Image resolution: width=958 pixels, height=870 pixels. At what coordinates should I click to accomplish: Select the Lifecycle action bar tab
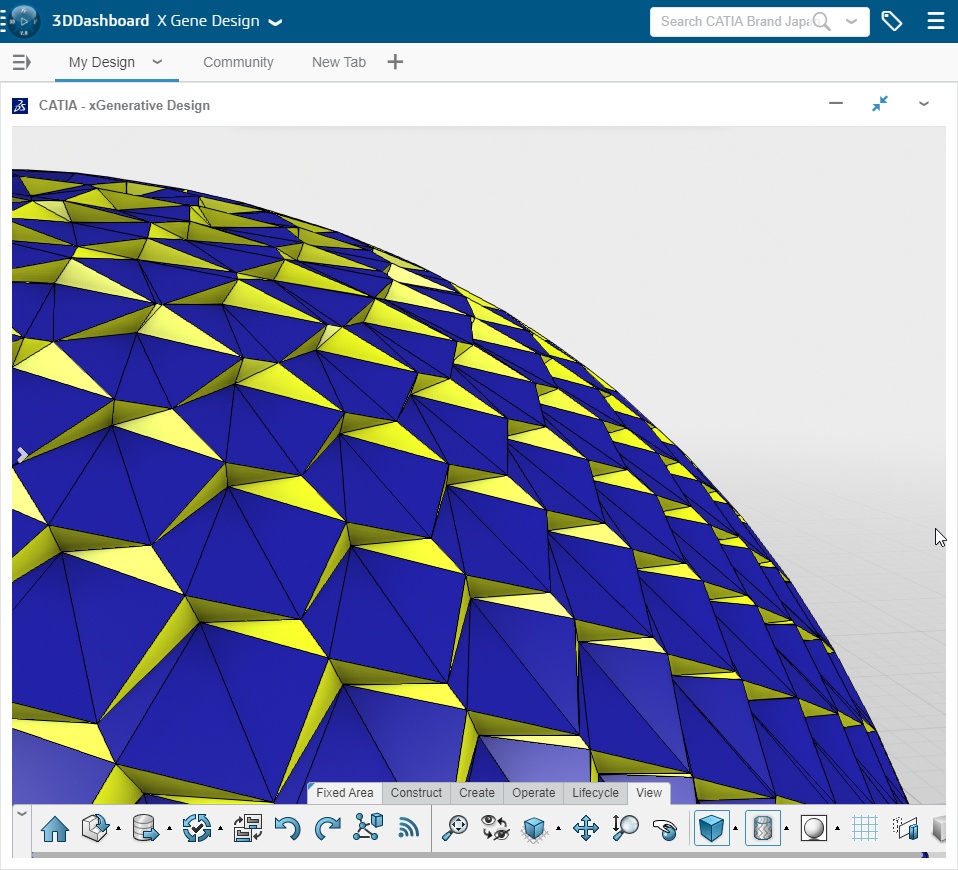click(595, 793)
